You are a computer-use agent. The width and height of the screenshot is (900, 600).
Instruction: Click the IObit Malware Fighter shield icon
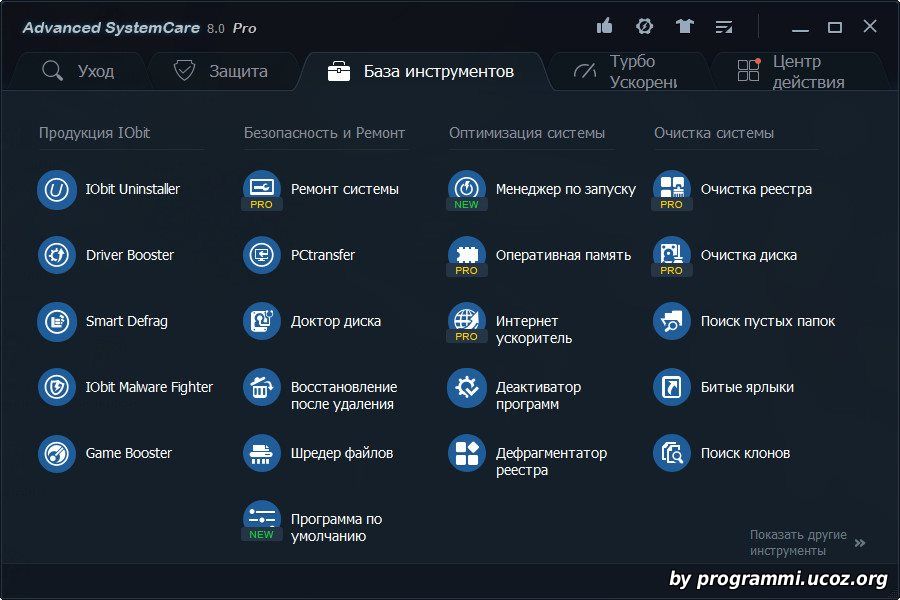click(x=57, y=387)
